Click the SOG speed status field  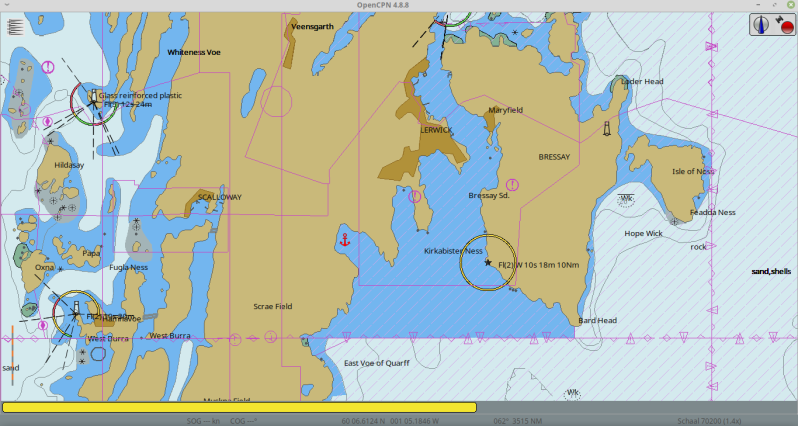203,421
